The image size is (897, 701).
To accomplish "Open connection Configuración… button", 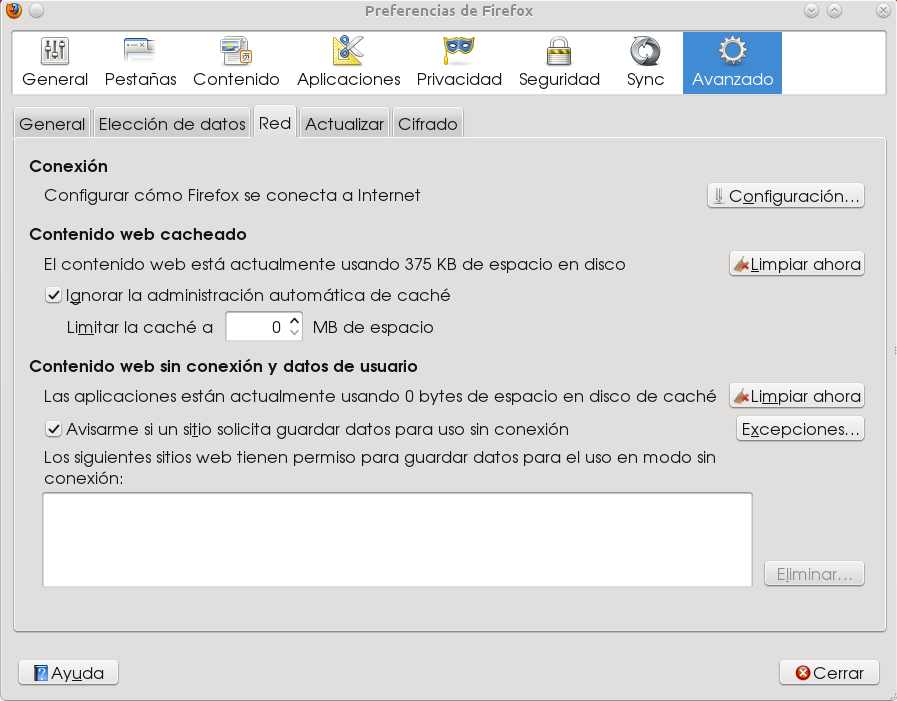I will 785,196.
